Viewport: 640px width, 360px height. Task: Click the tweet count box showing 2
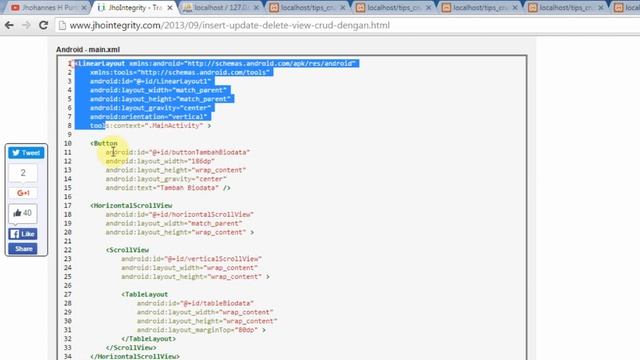(x=23, y=173)
